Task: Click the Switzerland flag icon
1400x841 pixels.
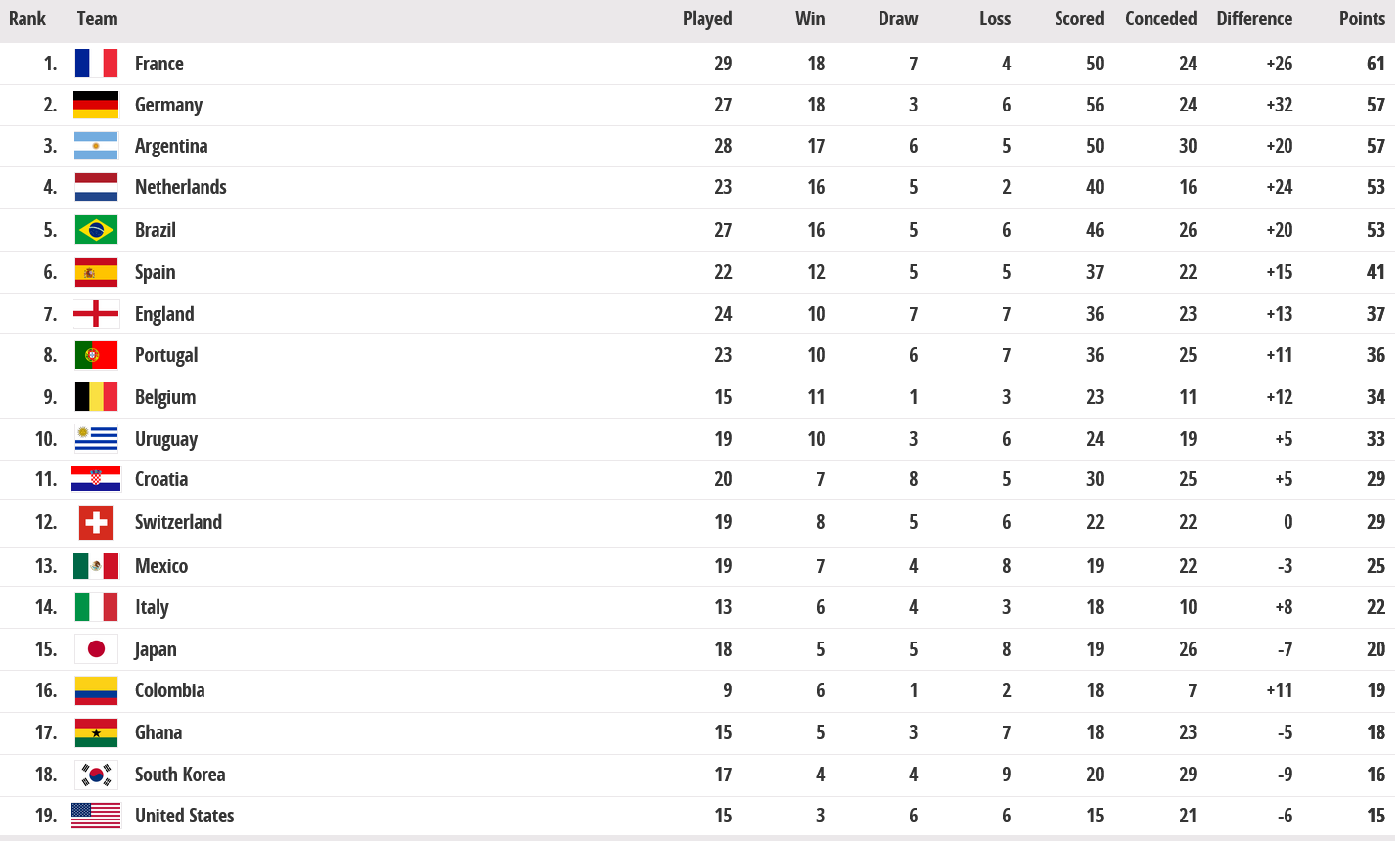Action: point(96,522)
